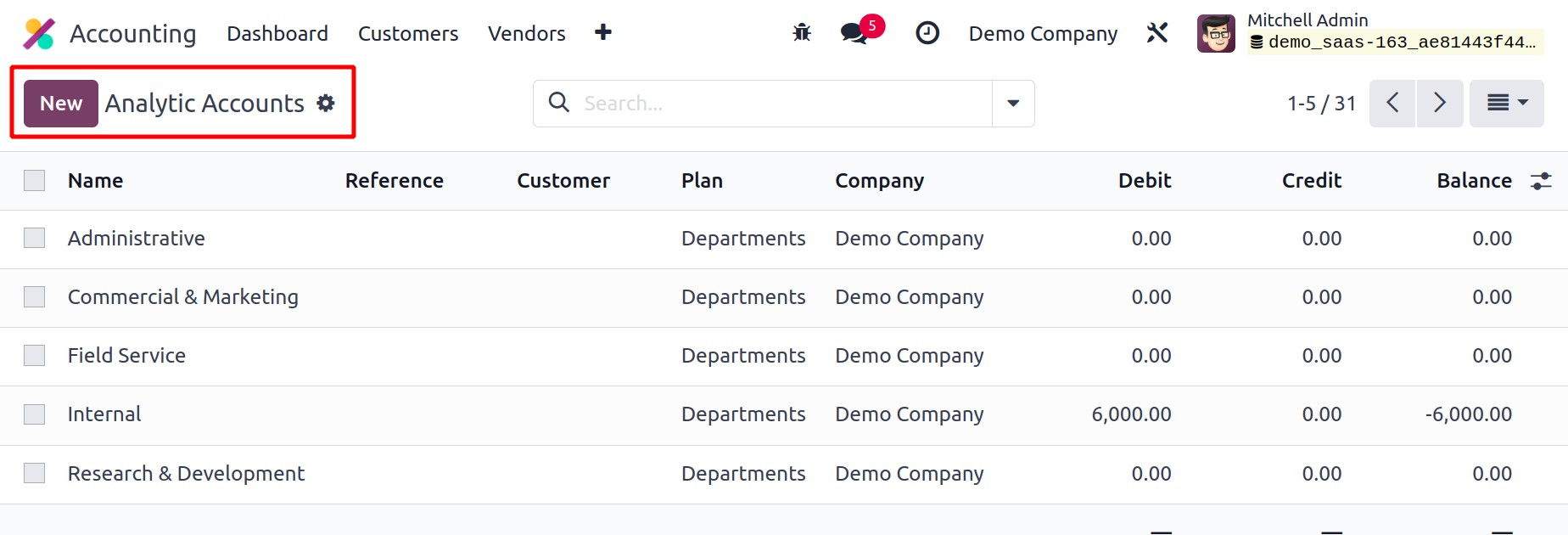Click the plus icon in the menu bar

point(603,32)
